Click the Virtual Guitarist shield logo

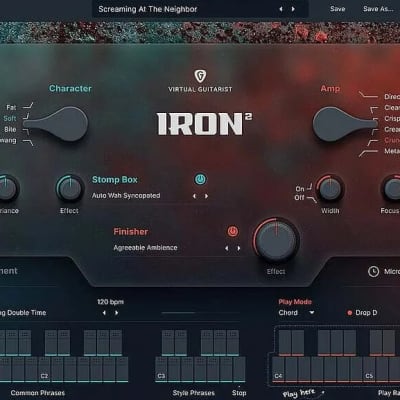pos(200,76)
